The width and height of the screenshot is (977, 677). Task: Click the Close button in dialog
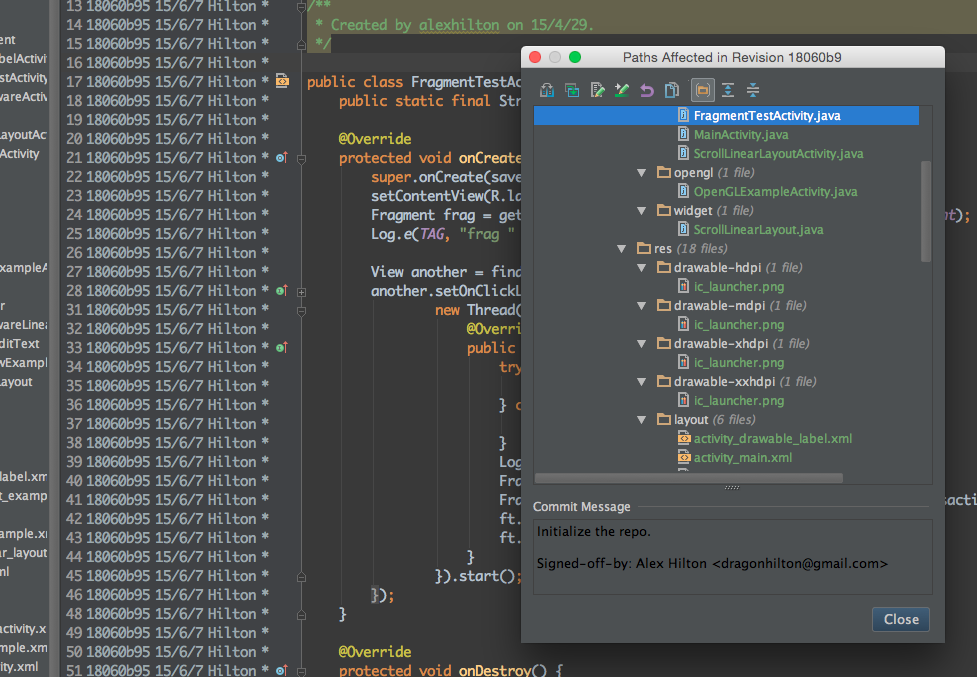point(900,619)
